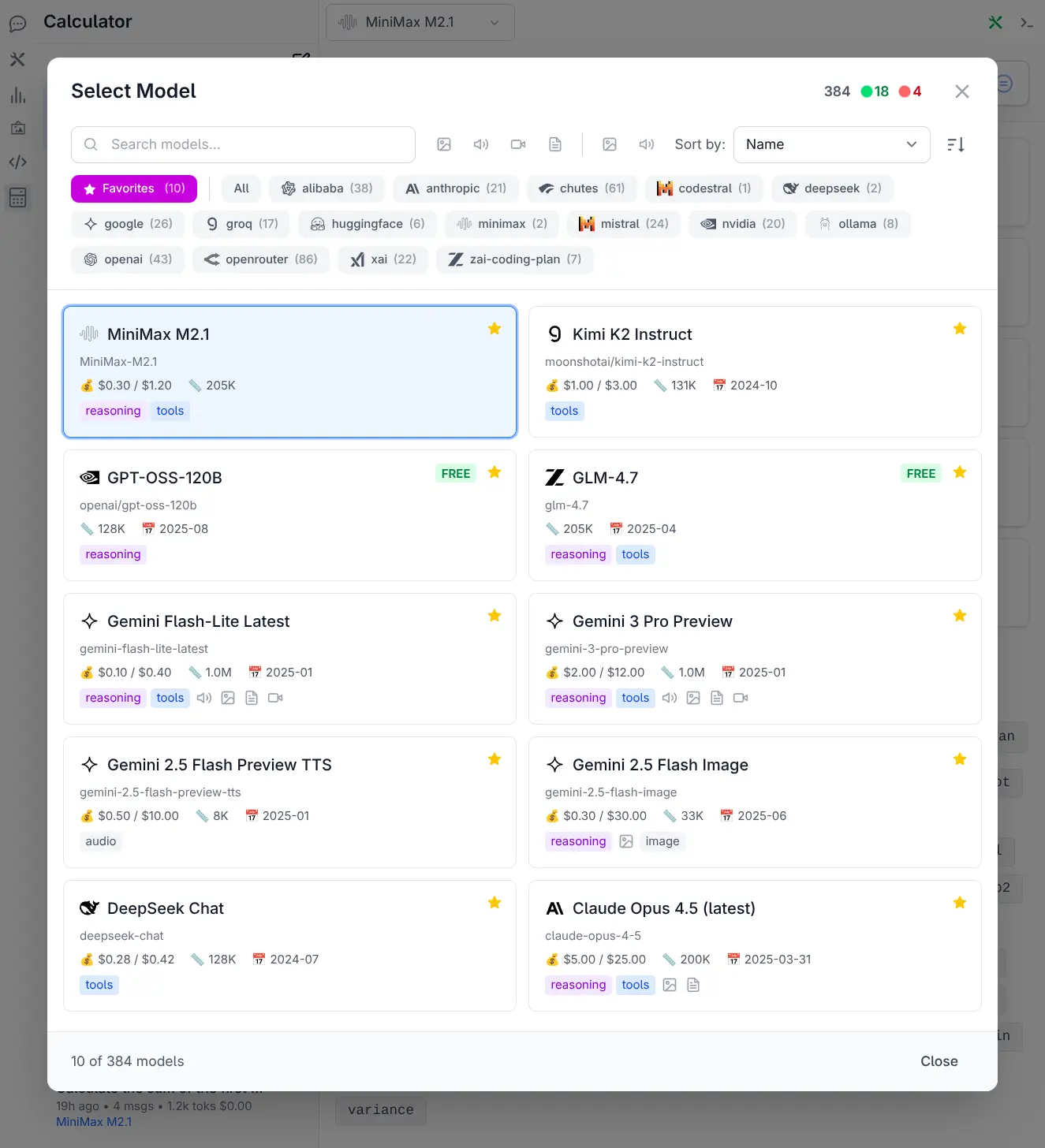1045x1148 pixels.
Task: Filter by document input file icon
Action: (x=555, y=144)
